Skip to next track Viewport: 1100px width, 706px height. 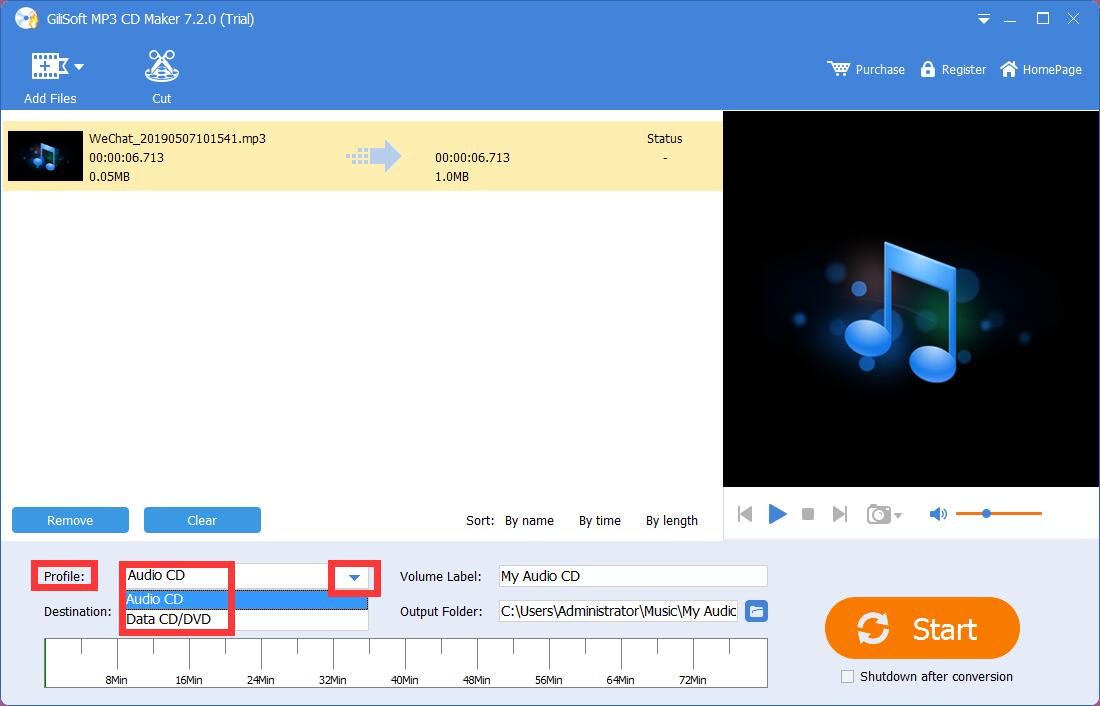pyautogui.click(x=840, y=514)
